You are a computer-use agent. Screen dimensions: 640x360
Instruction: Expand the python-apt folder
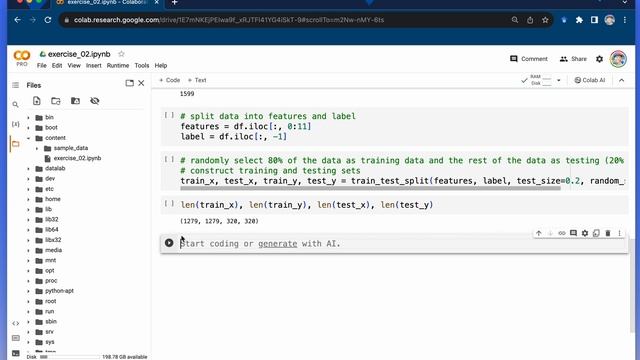[x=28, y=291]
